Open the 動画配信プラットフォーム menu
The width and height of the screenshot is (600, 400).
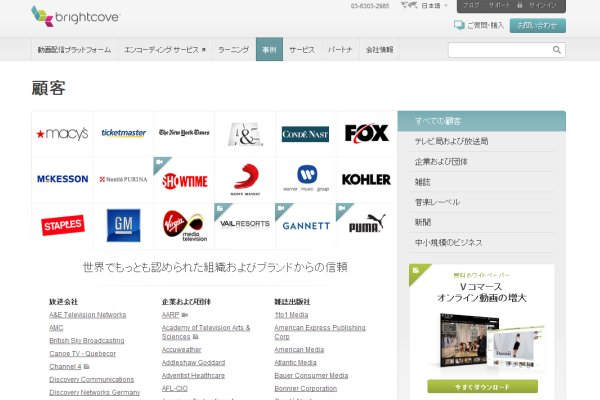pyautogui.click(x=74, y=50)
